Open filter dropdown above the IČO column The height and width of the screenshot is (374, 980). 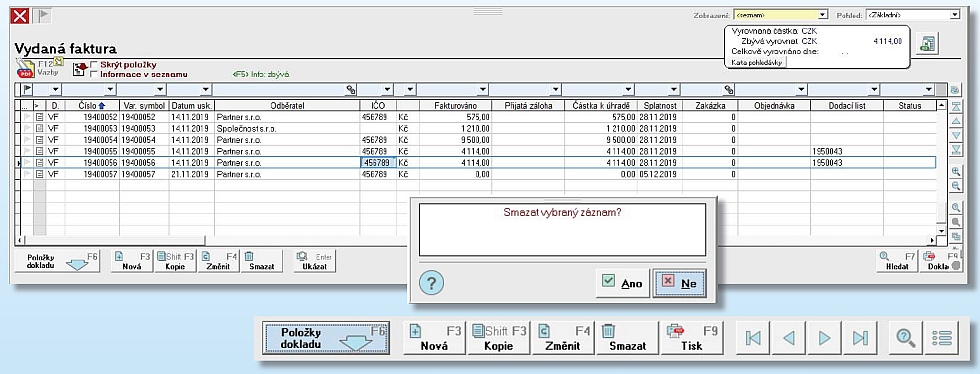[387, 90]
